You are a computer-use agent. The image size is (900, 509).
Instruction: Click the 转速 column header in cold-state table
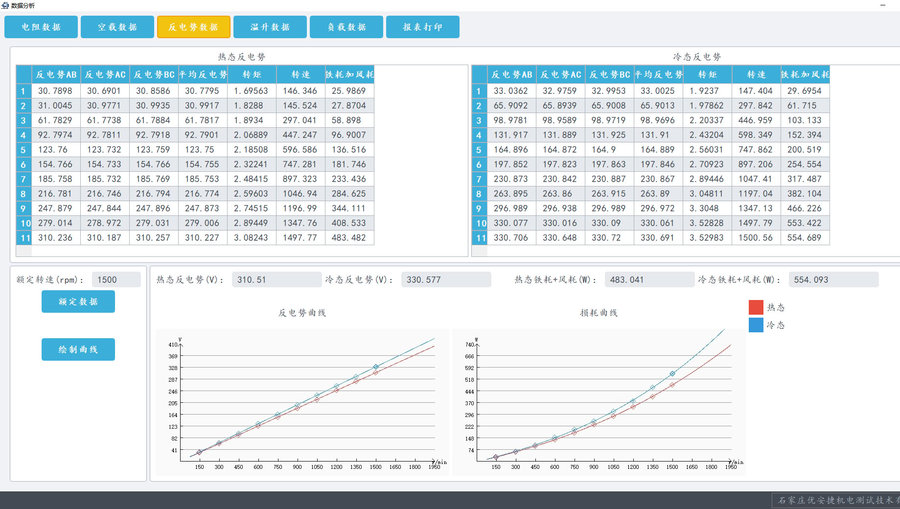(755, 74)
